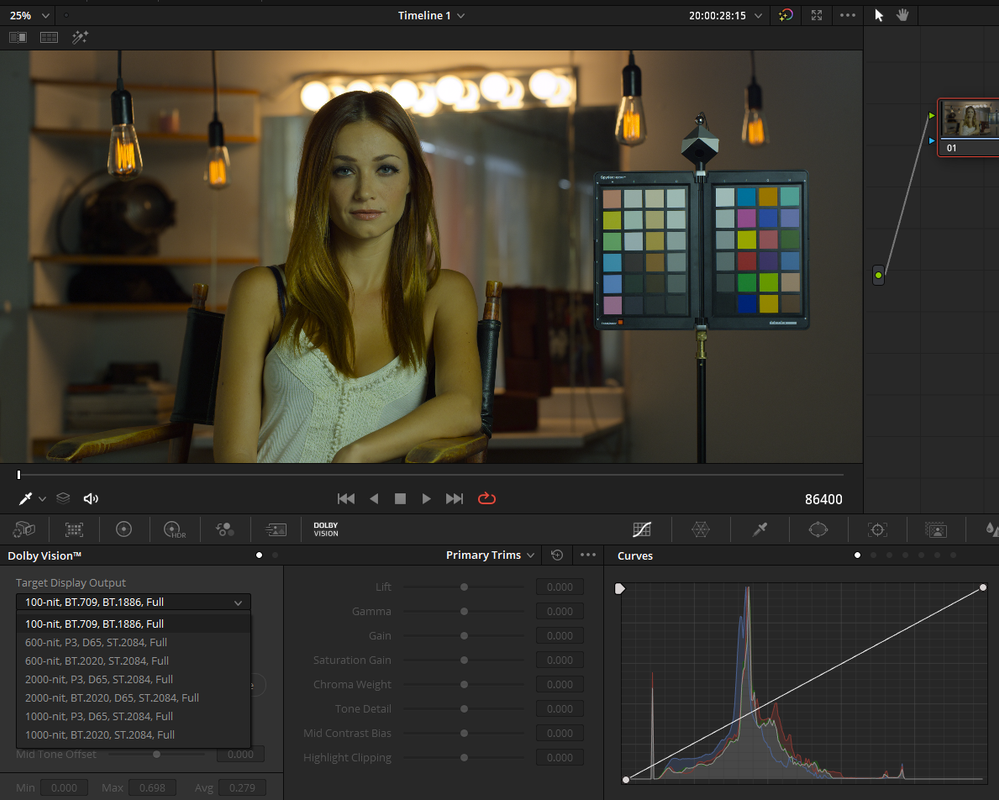The height and width of the screenshot is (800, 999).
Task: Open the Magic Mask palette
Action: pyautogui.click(x=936, y=529)
